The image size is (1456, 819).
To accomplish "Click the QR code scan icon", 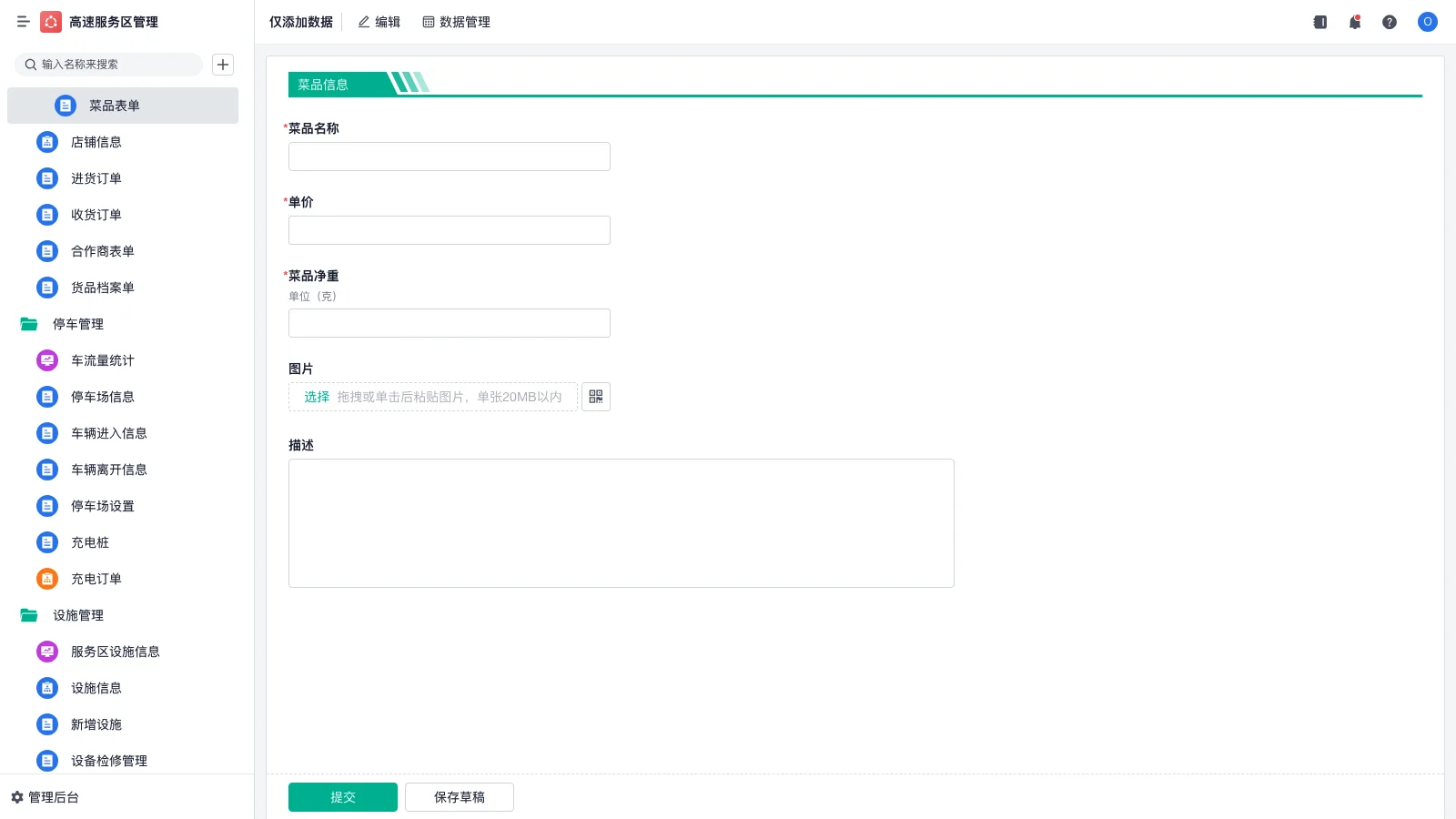I will pos(596,397).
